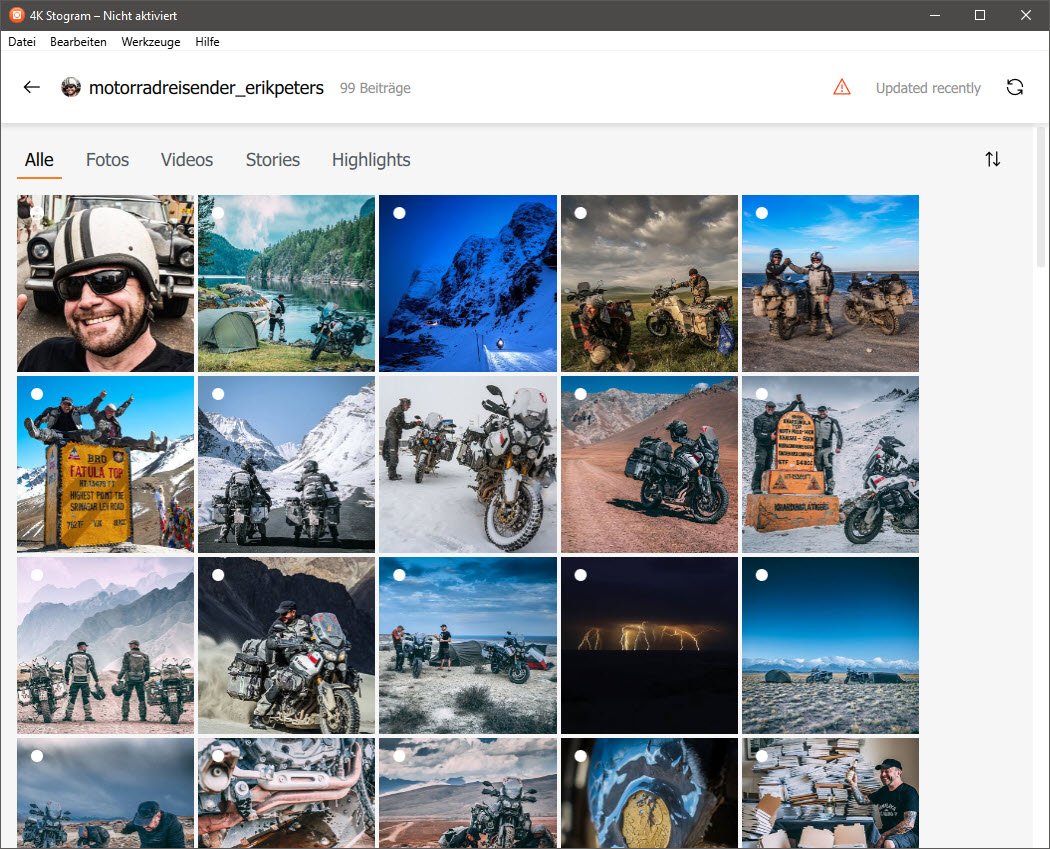Open the Werkzeuge menu
1050x849 pixels.
[x=151, y=42]
